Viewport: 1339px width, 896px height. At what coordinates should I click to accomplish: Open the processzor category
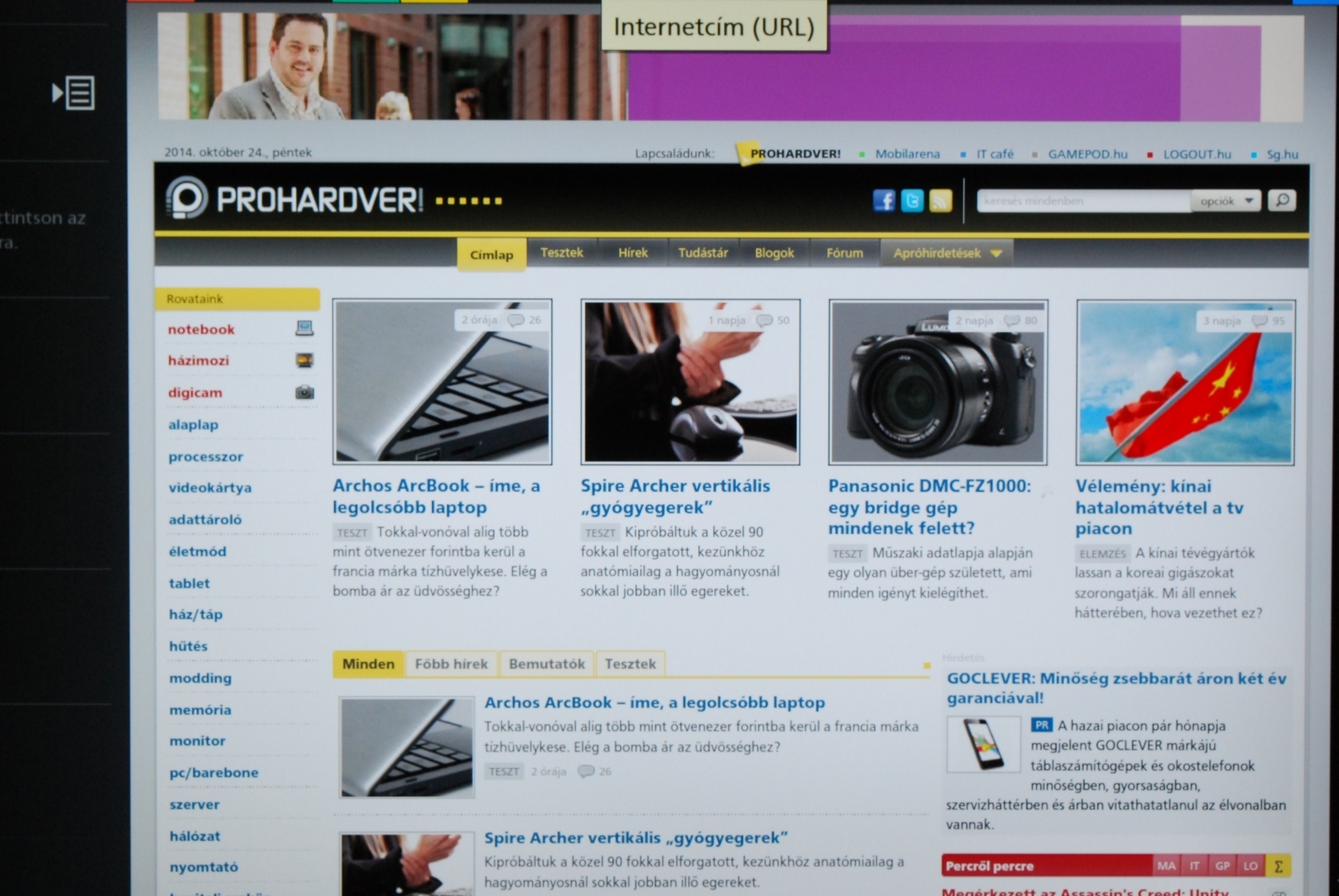[x=206, y=457]
